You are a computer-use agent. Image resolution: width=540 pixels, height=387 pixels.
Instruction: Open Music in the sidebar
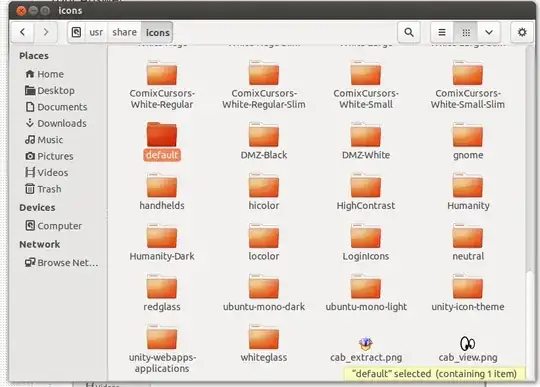(44, 140)
